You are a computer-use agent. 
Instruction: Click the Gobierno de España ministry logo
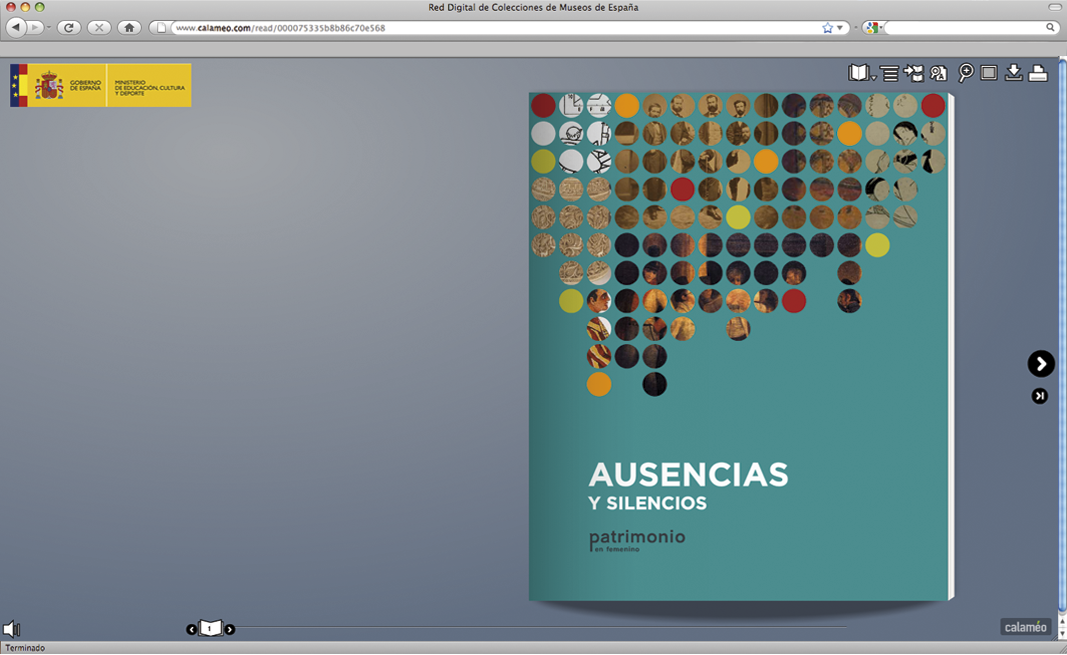101,86
